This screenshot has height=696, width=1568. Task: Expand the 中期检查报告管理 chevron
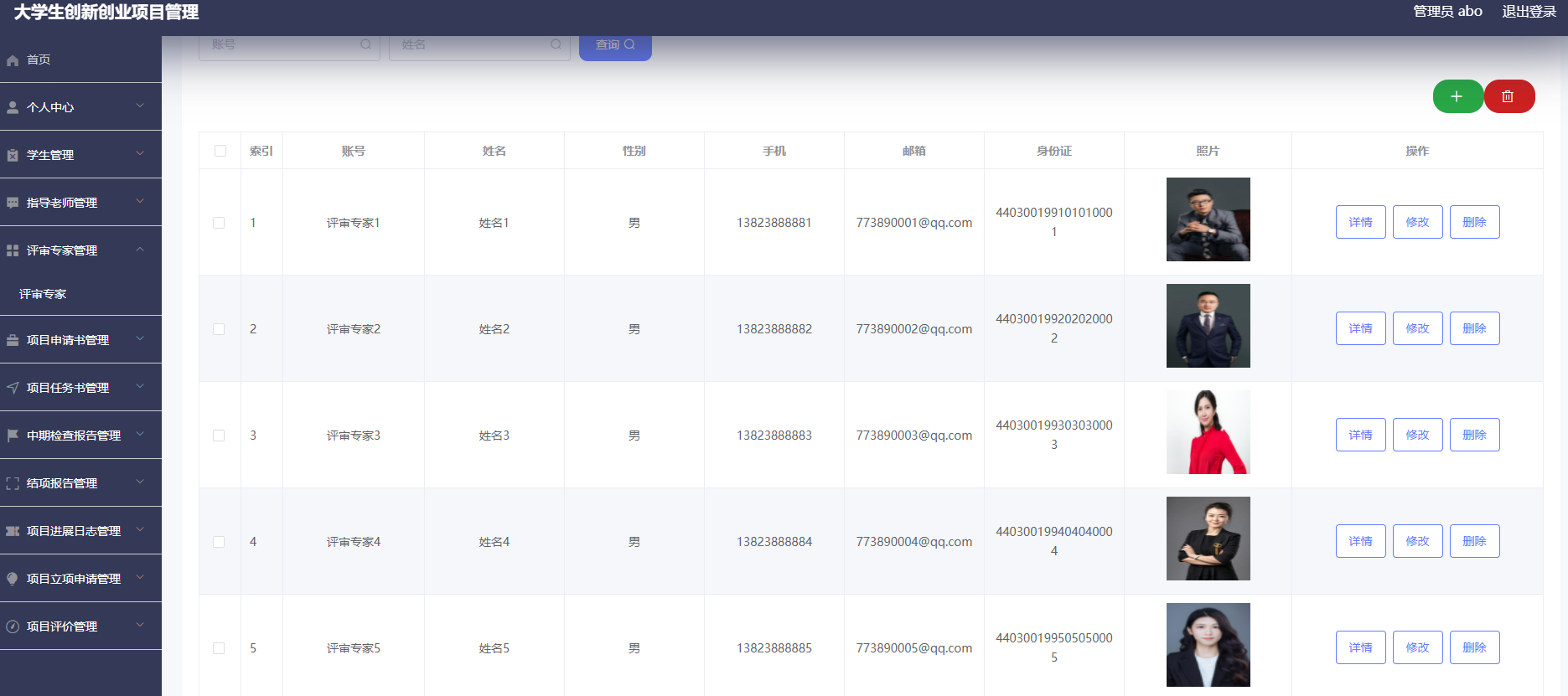point(140,434)
